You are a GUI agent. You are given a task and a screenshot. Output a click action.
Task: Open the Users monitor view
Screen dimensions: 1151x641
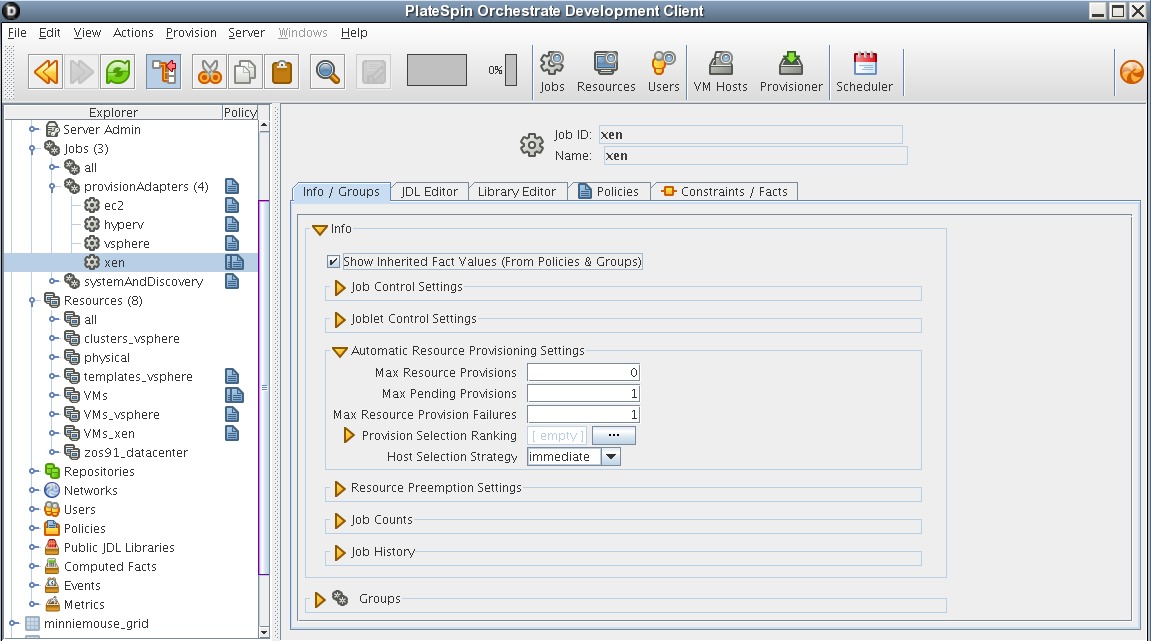(664, 72)
